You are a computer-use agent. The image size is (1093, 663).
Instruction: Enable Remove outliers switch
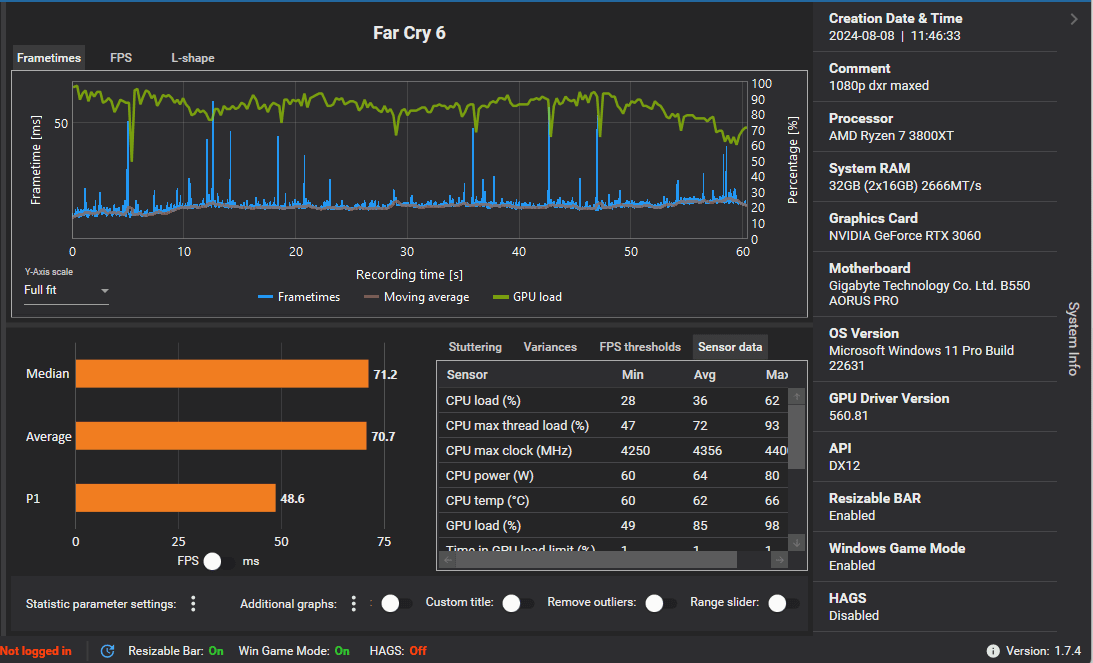point(661,603)
